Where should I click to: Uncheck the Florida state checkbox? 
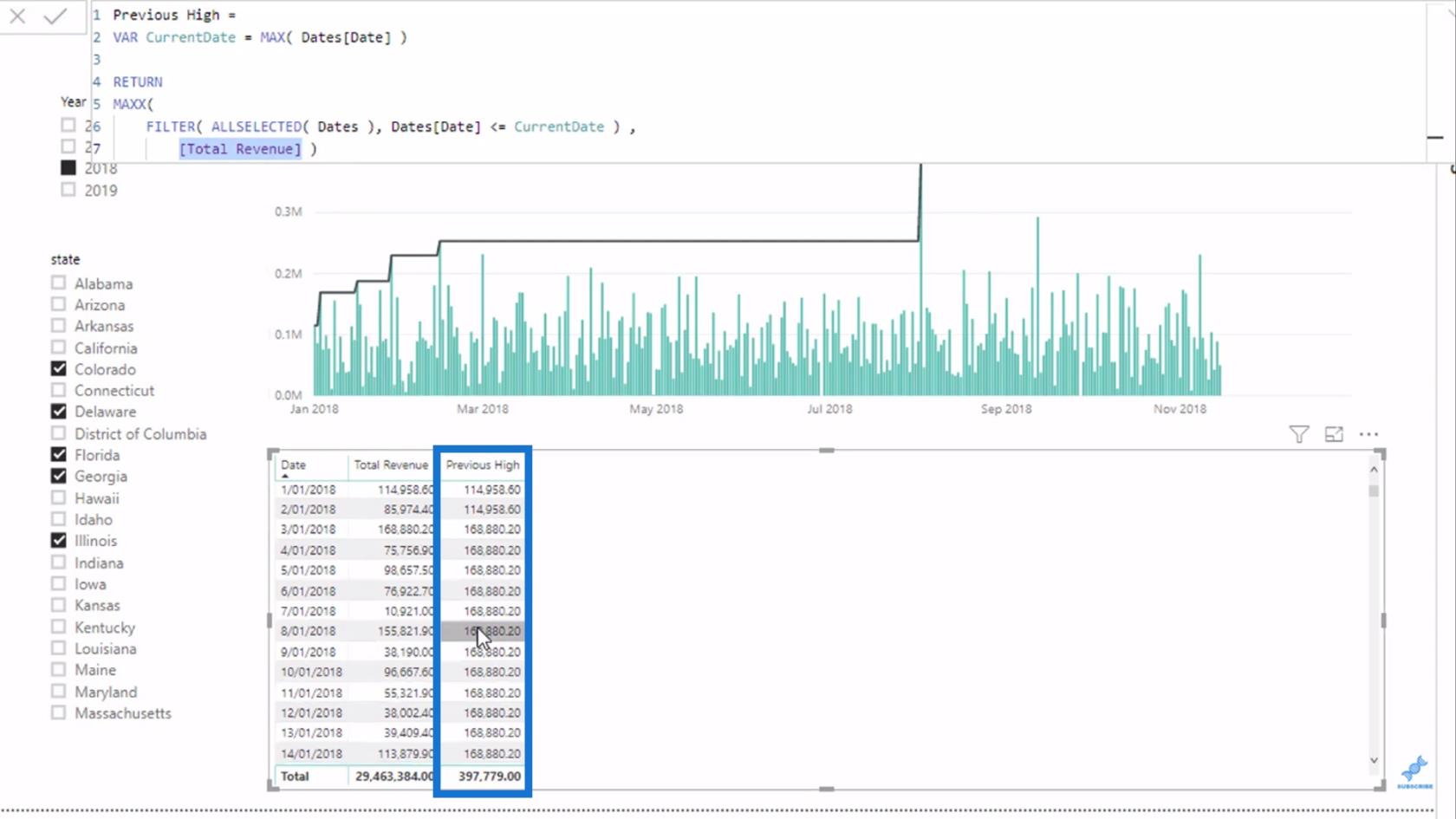tap(58, 454)
